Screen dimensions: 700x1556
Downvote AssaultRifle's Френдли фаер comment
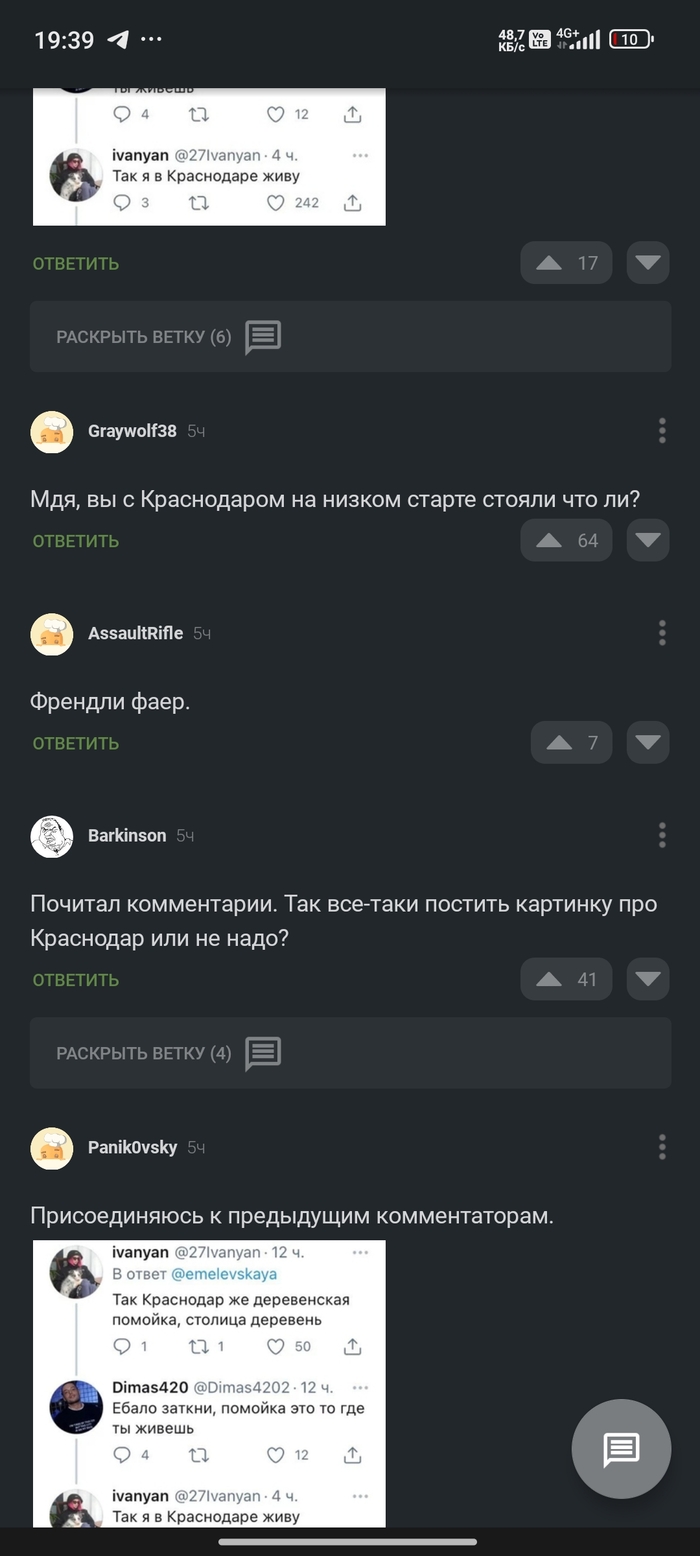click(648, 743)
